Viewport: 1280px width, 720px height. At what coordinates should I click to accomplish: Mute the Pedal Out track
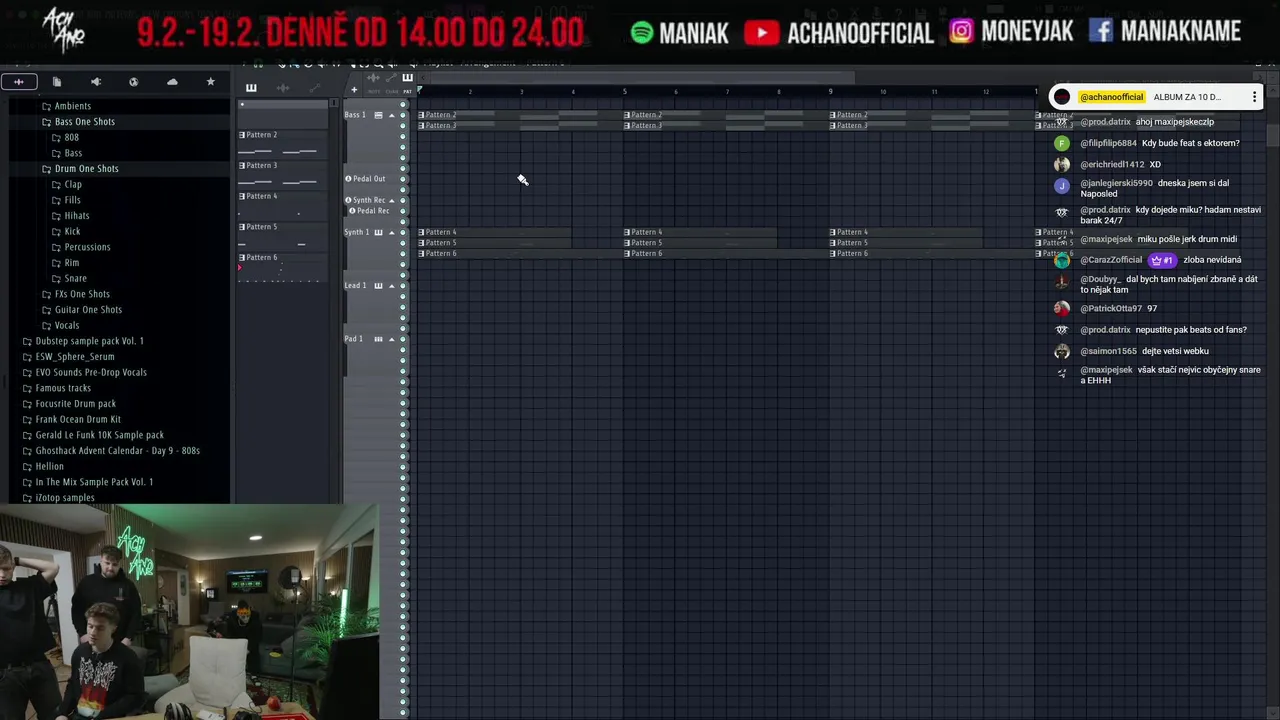404,179
